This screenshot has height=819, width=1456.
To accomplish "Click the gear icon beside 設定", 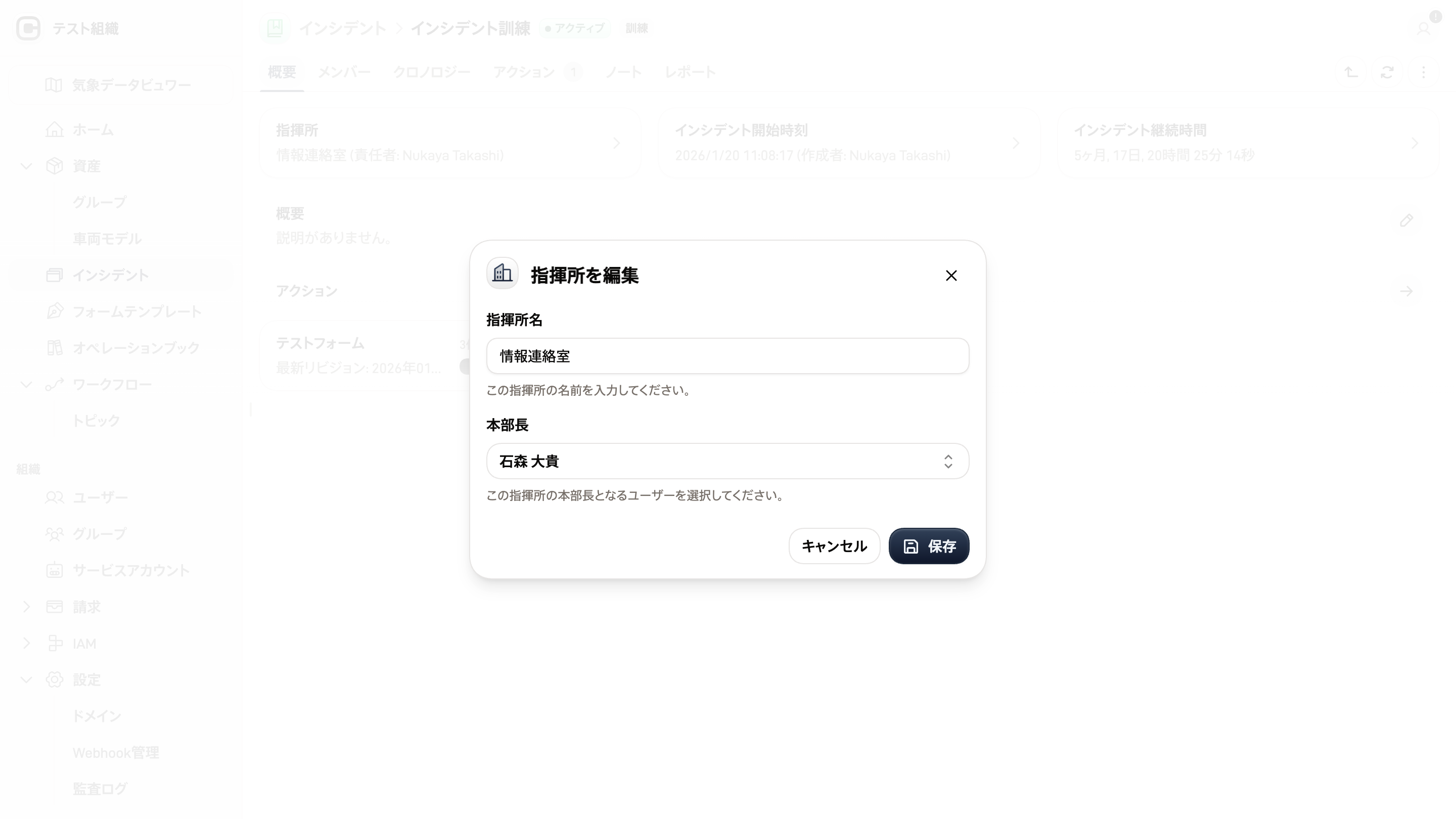I will pyautogui.click(x=54, y=679).
